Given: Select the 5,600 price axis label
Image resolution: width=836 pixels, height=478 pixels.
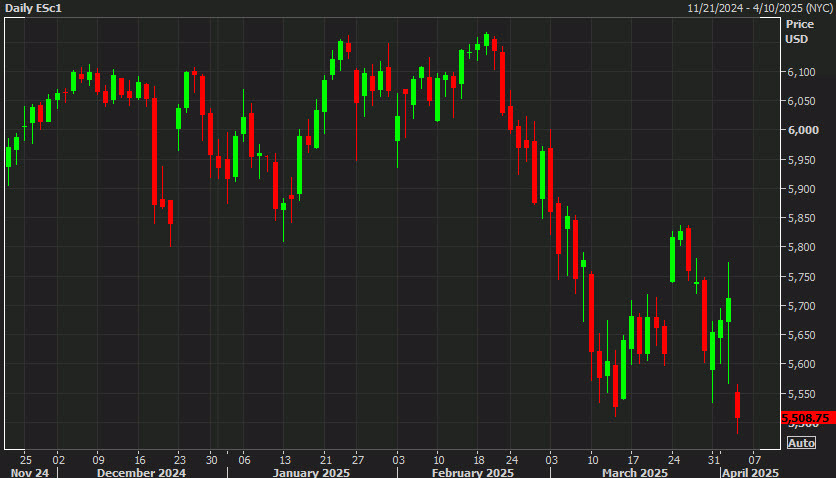Looking at the screenshot, I should pyautogui.click(x=801, y=364).
